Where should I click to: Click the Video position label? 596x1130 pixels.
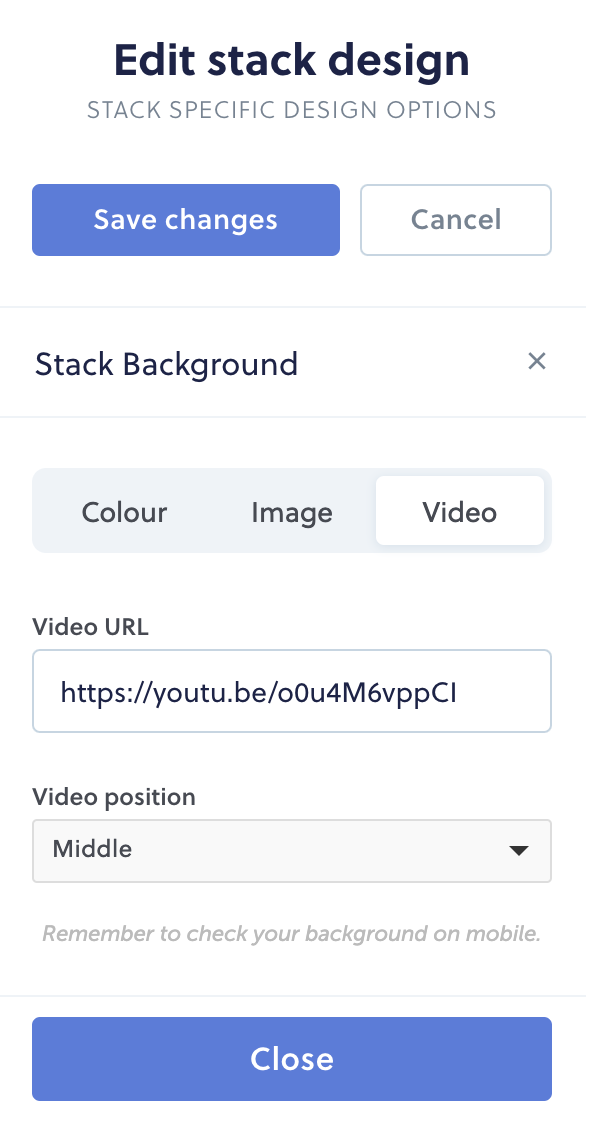tap(114, 796)
